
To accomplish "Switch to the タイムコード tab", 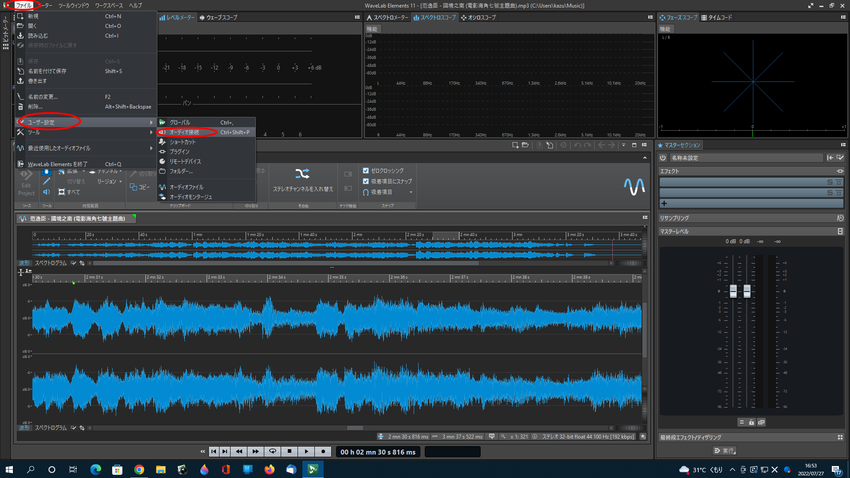I will (x=717, y=17).
